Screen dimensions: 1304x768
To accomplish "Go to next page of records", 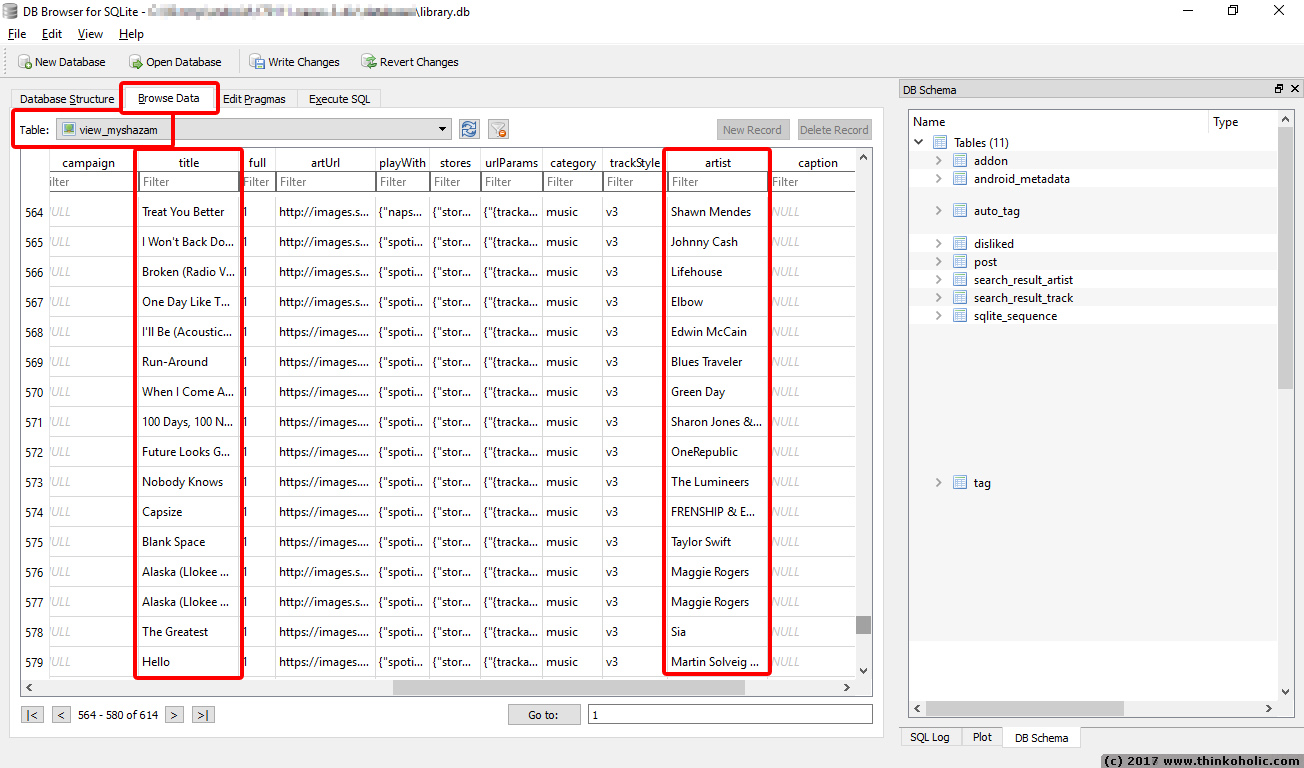I will 174,715.
